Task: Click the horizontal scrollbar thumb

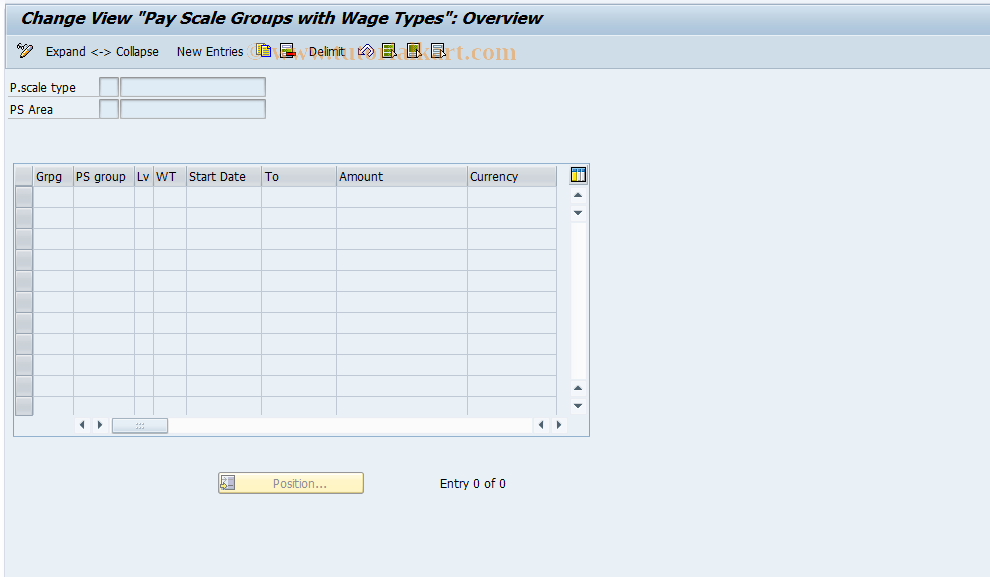Action: click(x=140, y=425)
